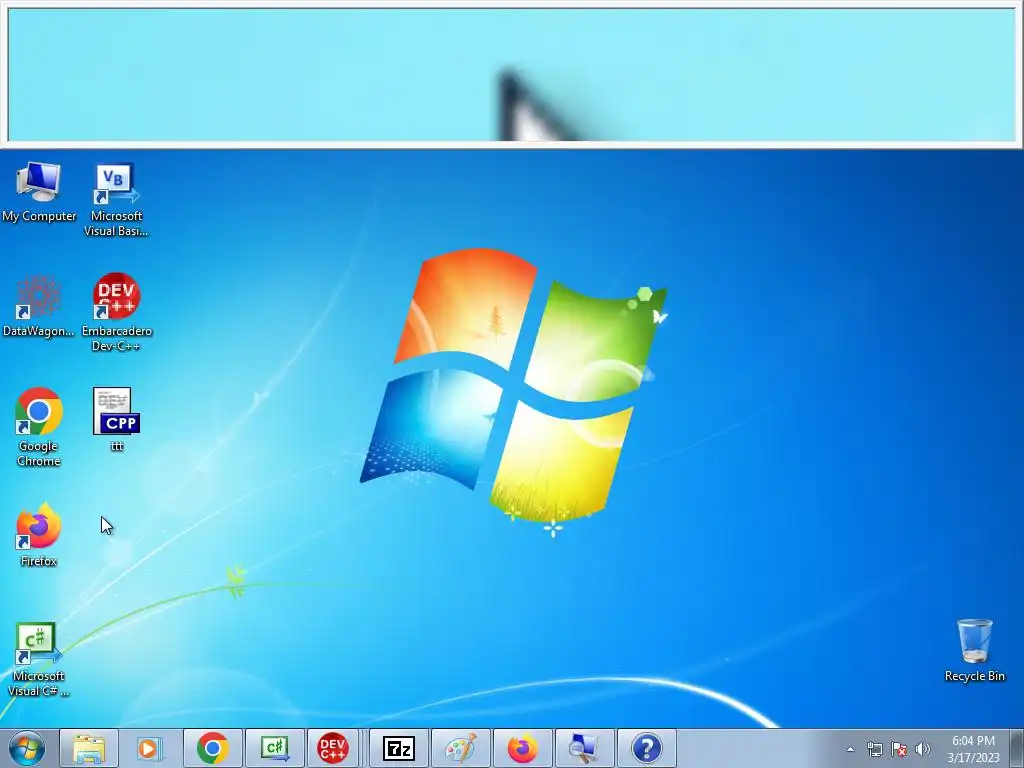Open the Action Center flag icon
Viewport: 1024px width, 768px height.
pos(899,749)
